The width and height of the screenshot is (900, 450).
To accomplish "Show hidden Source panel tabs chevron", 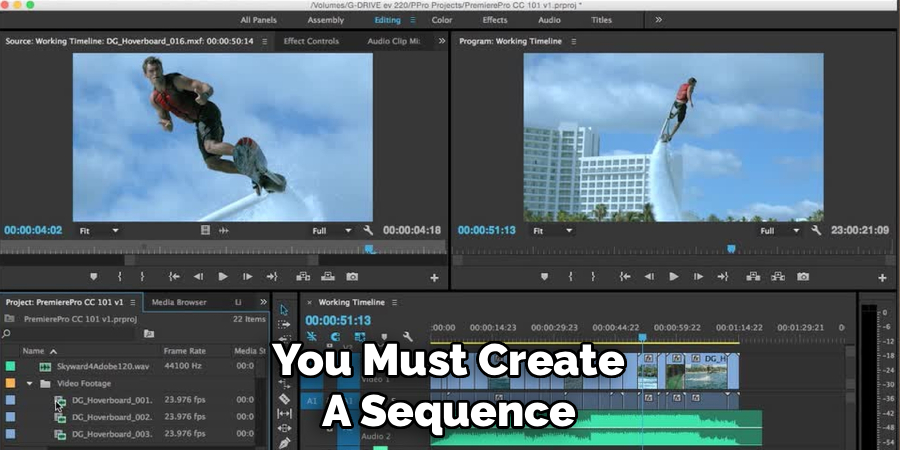I will coord(441,41).
